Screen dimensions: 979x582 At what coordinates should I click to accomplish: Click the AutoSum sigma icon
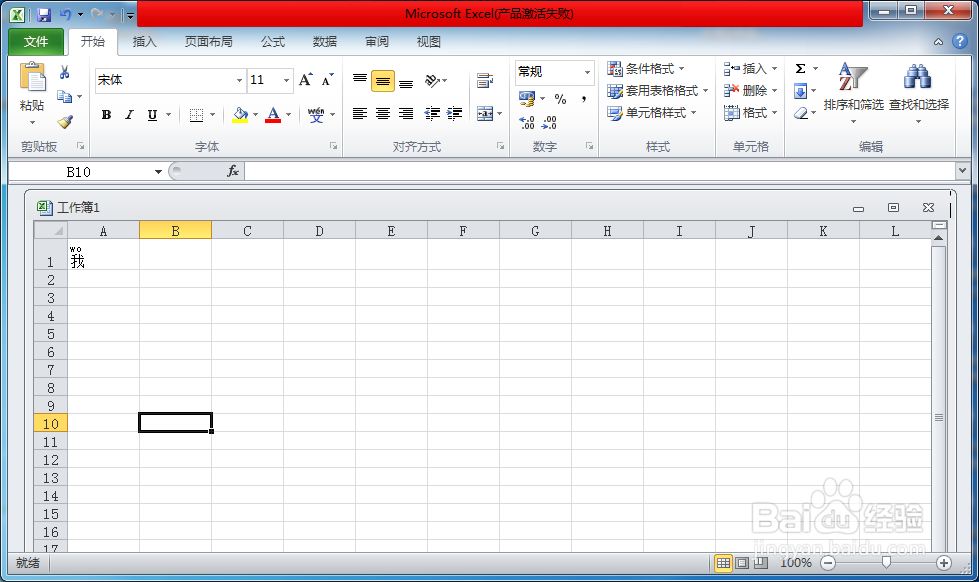coord(800,69)
